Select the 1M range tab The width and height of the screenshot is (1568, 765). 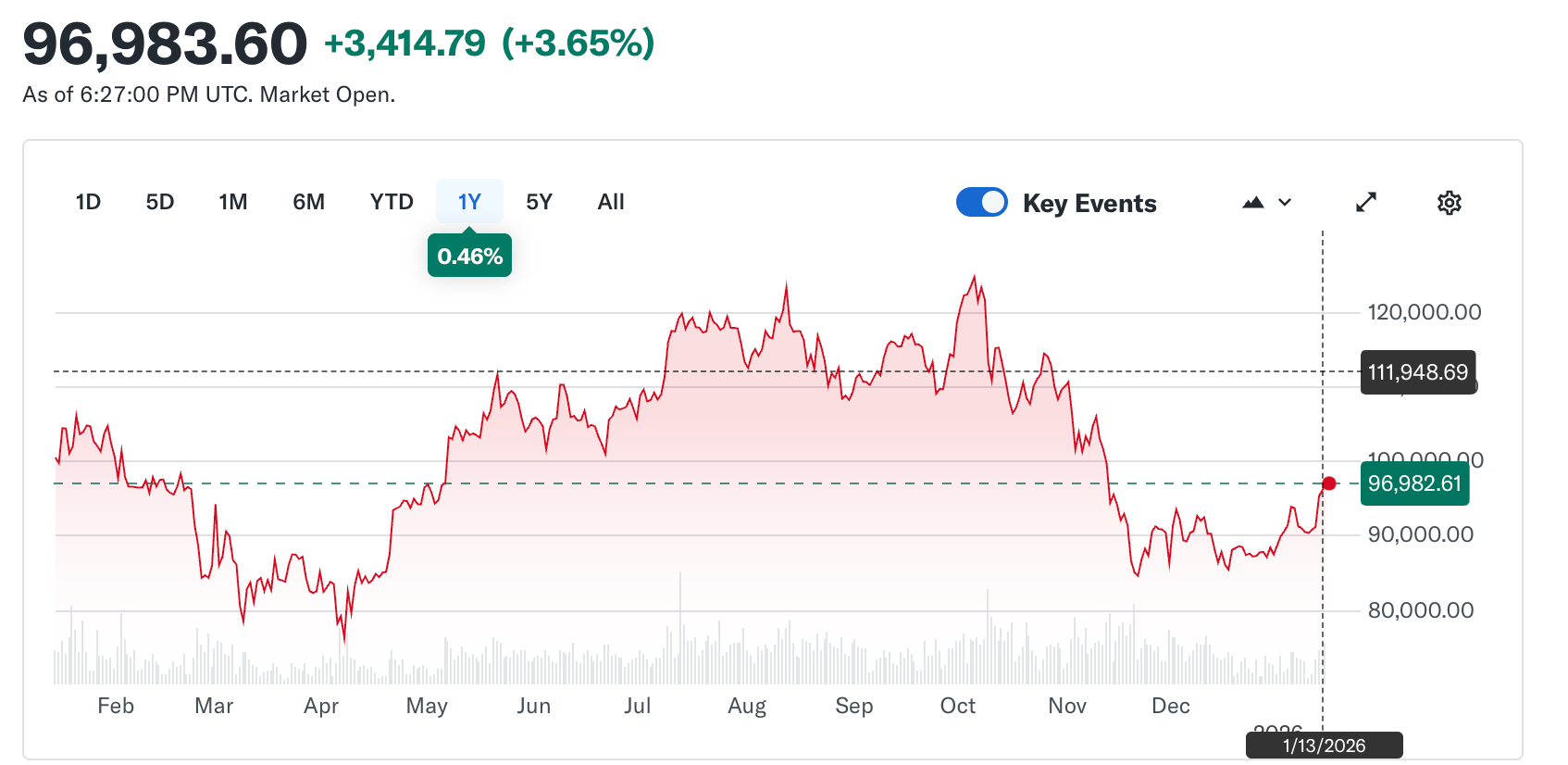tap(233, 202)
